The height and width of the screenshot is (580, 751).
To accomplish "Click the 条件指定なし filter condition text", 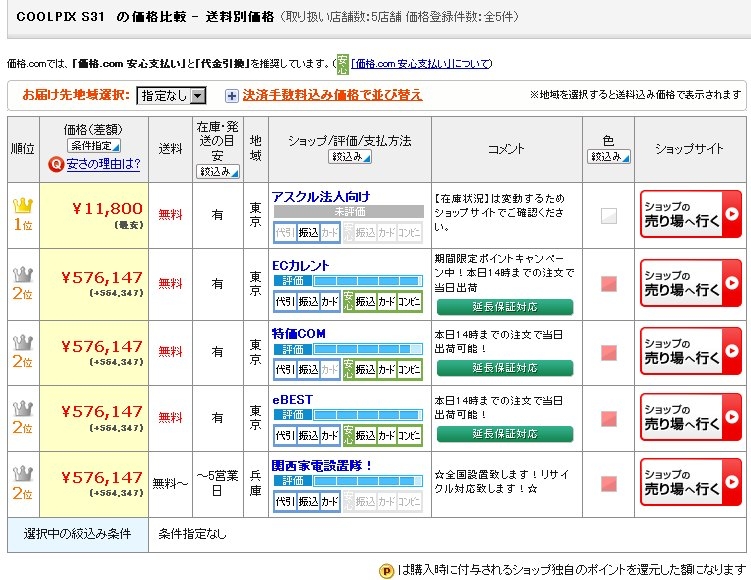I will 193,534.
